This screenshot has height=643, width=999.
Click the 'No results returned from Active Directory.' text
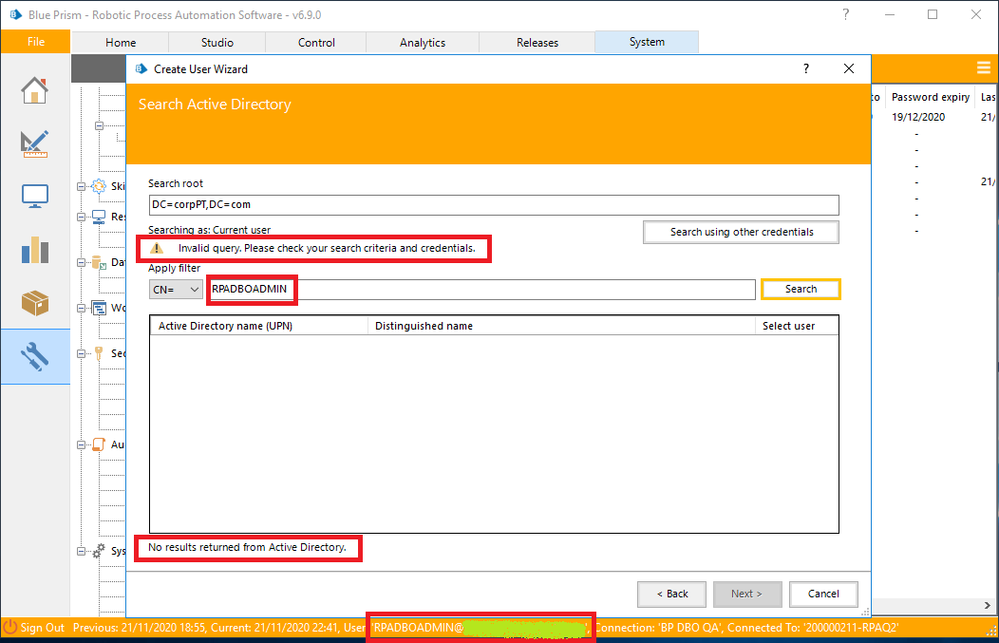pos(247,547)
